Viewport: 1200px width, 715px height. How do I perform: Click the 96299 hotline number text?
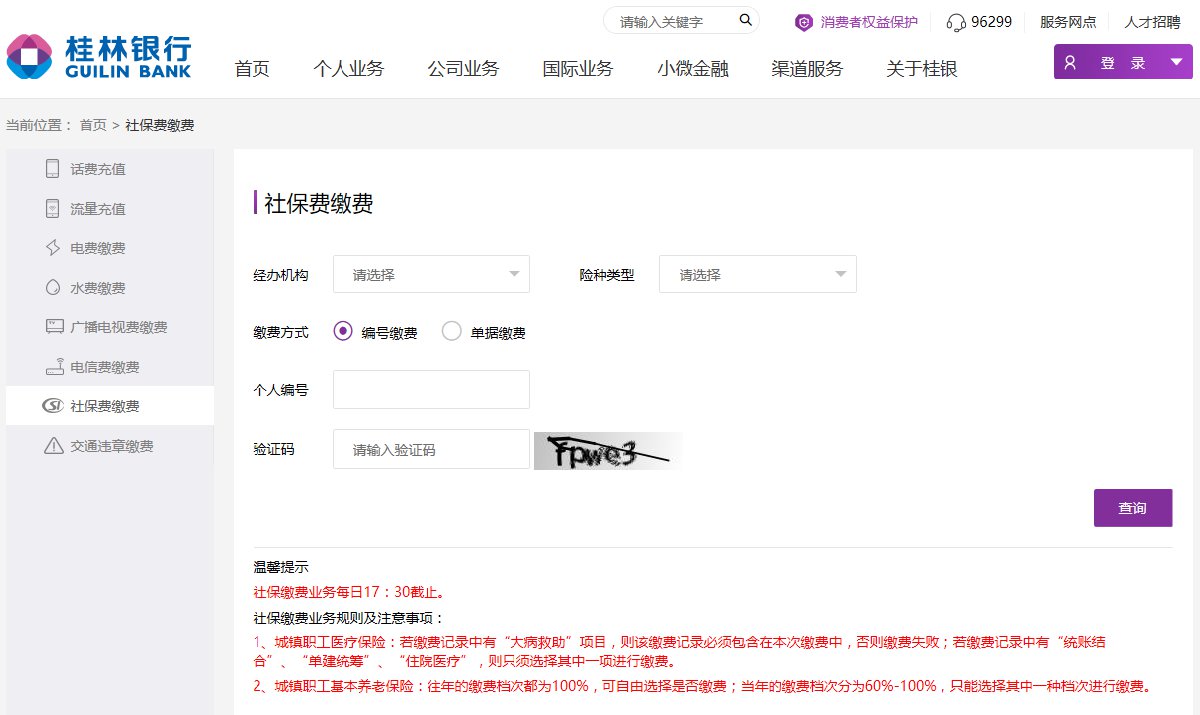[x=992, y=21]
